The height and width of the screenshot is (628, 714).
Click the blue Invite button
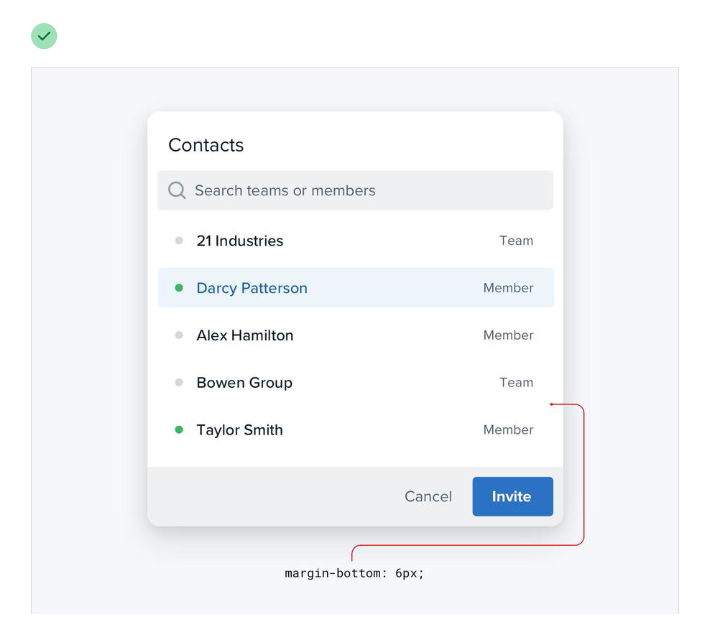pyautogui.click(x=512, y=496)
